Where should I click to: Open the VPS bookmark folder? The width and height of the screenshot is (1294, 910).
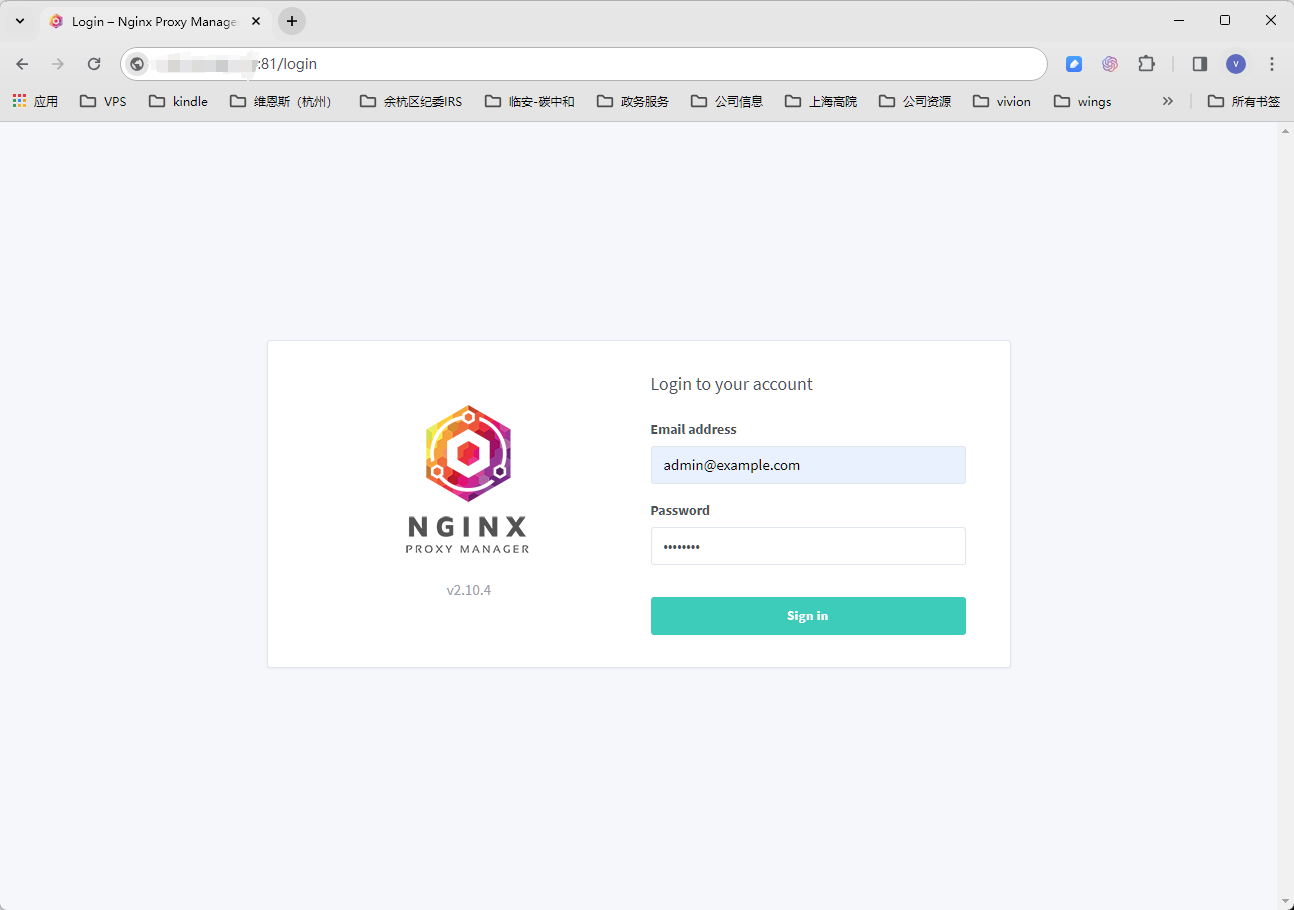click(103, 101)
